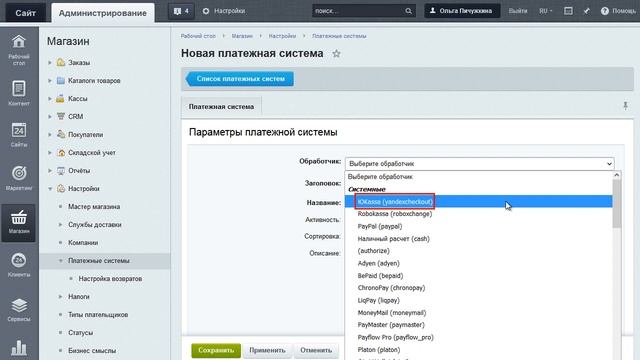Switch to the Администрирование tab
Image resolution: width=640 pixels, height=360 pixels.
pyautogui.click(x=102, y=13)
